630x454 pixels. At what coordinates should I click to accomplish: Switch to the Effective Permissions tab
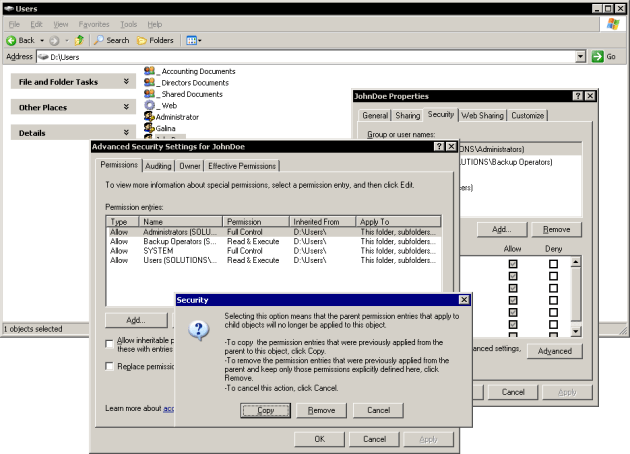(x=242, y=166)
